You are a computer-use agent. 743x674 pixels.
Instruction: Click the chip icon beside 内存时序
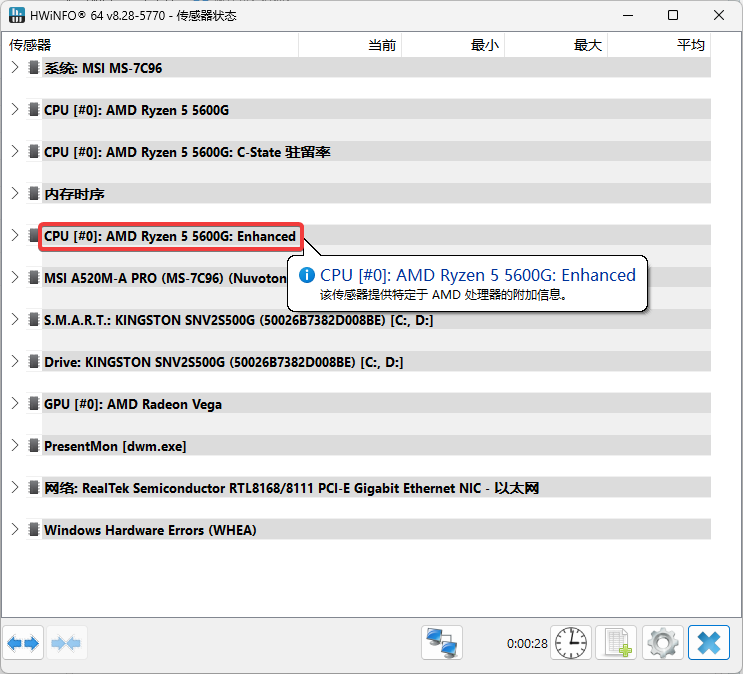[x=34, y=193]
